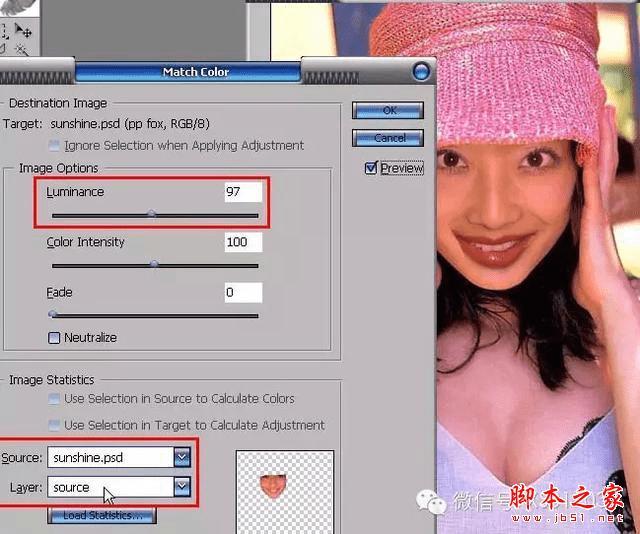640x534 pixels.
Task: Click the Layer combo box text source
Action: 71,487
